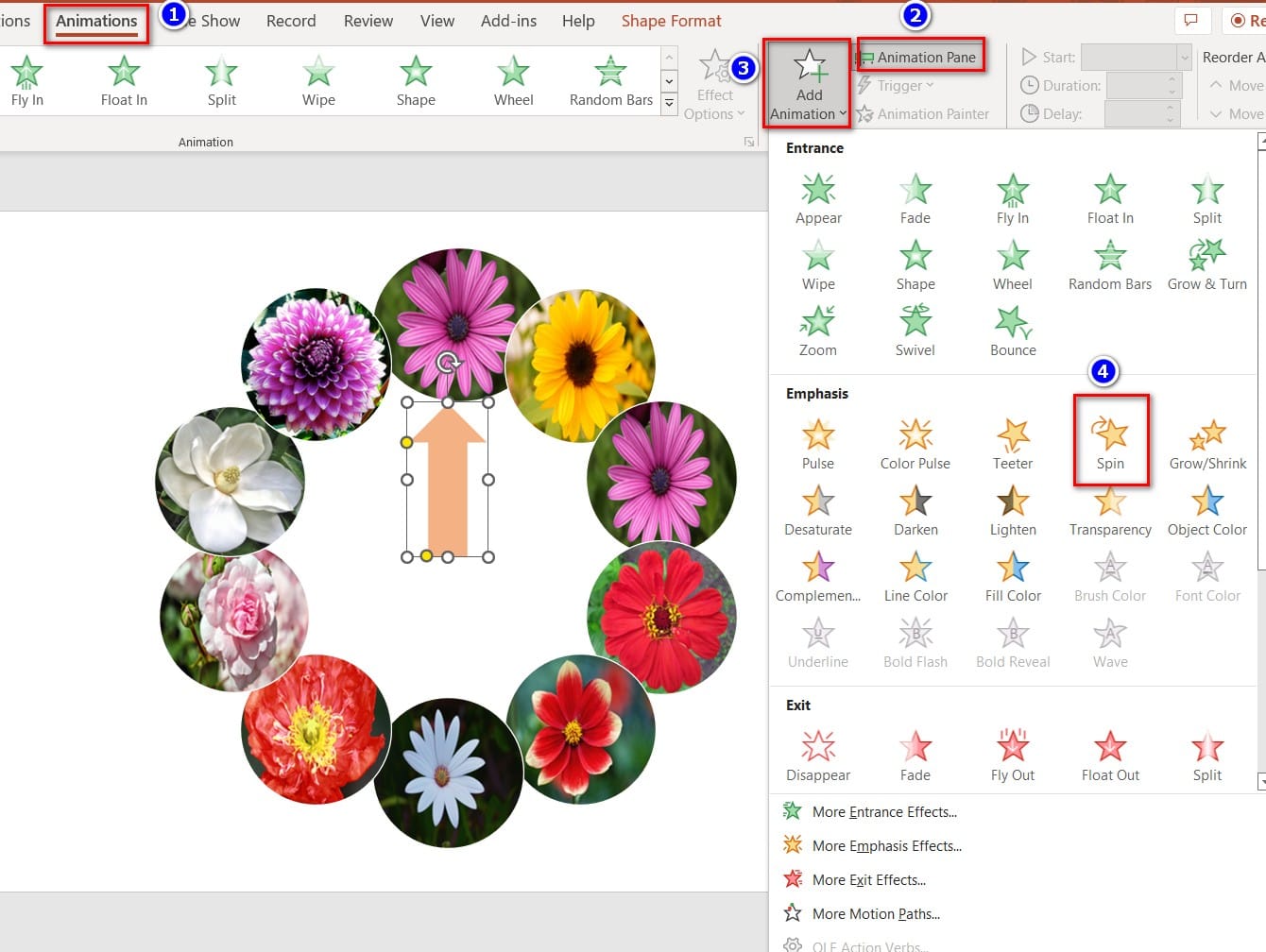
Task: Open the Animation Pane
Action: [x=918, y=58]
